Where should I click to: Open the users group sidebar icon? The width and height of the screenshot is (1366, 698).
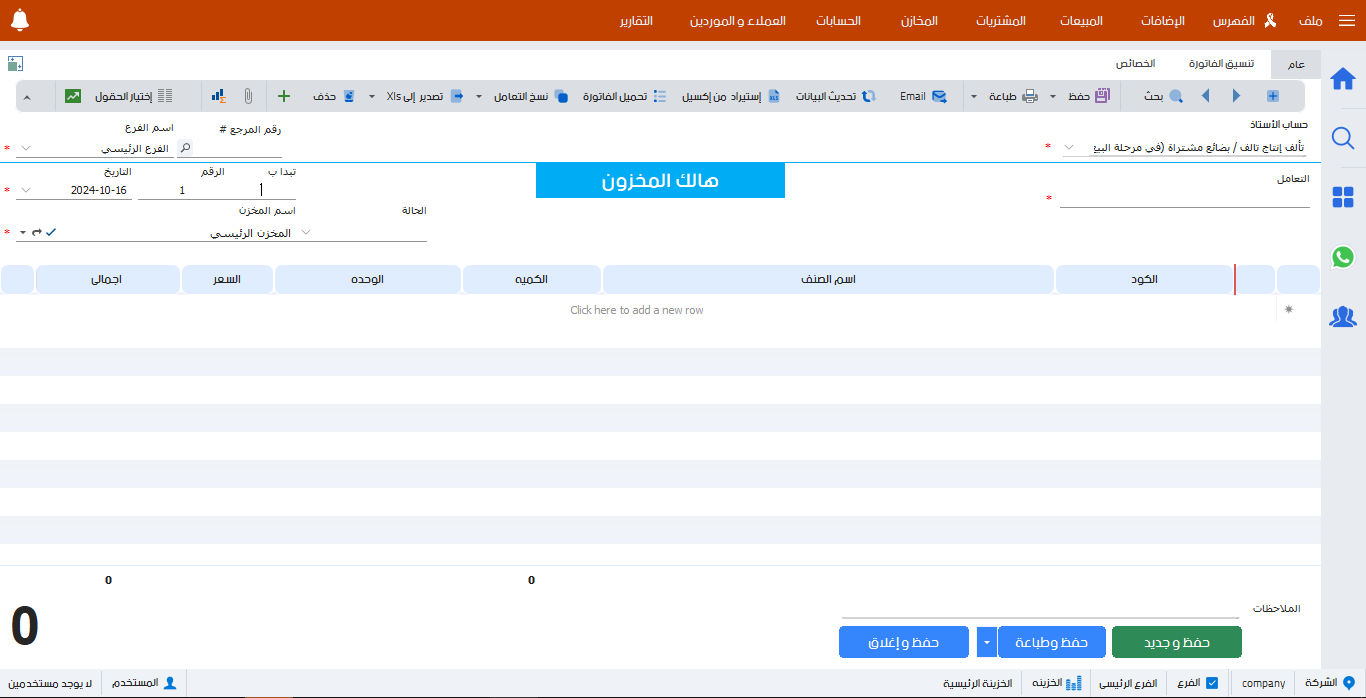coord(1343,317)
